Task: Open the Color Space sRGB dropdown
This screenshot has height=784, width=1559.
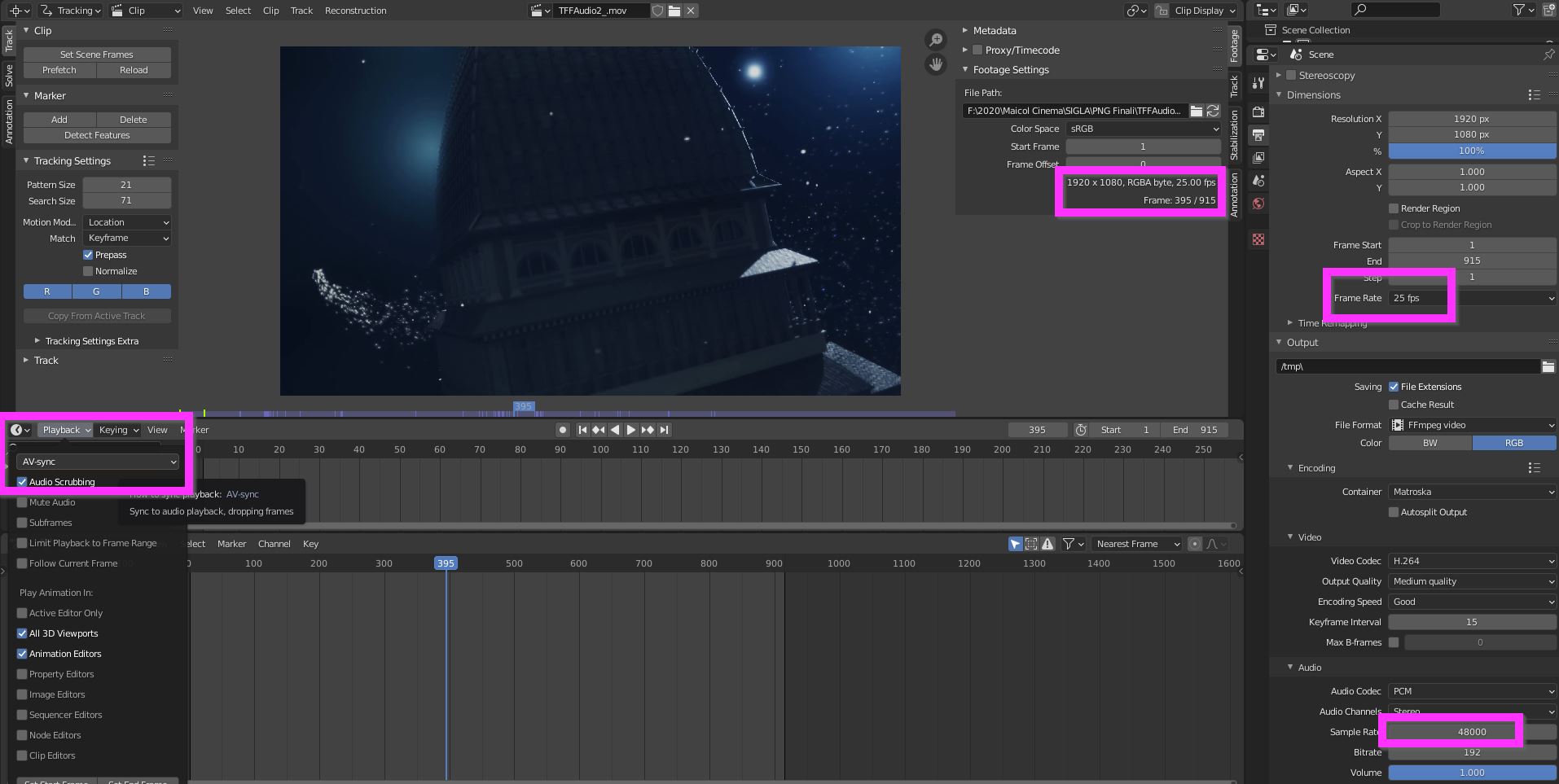Action: coord(1144,129)
